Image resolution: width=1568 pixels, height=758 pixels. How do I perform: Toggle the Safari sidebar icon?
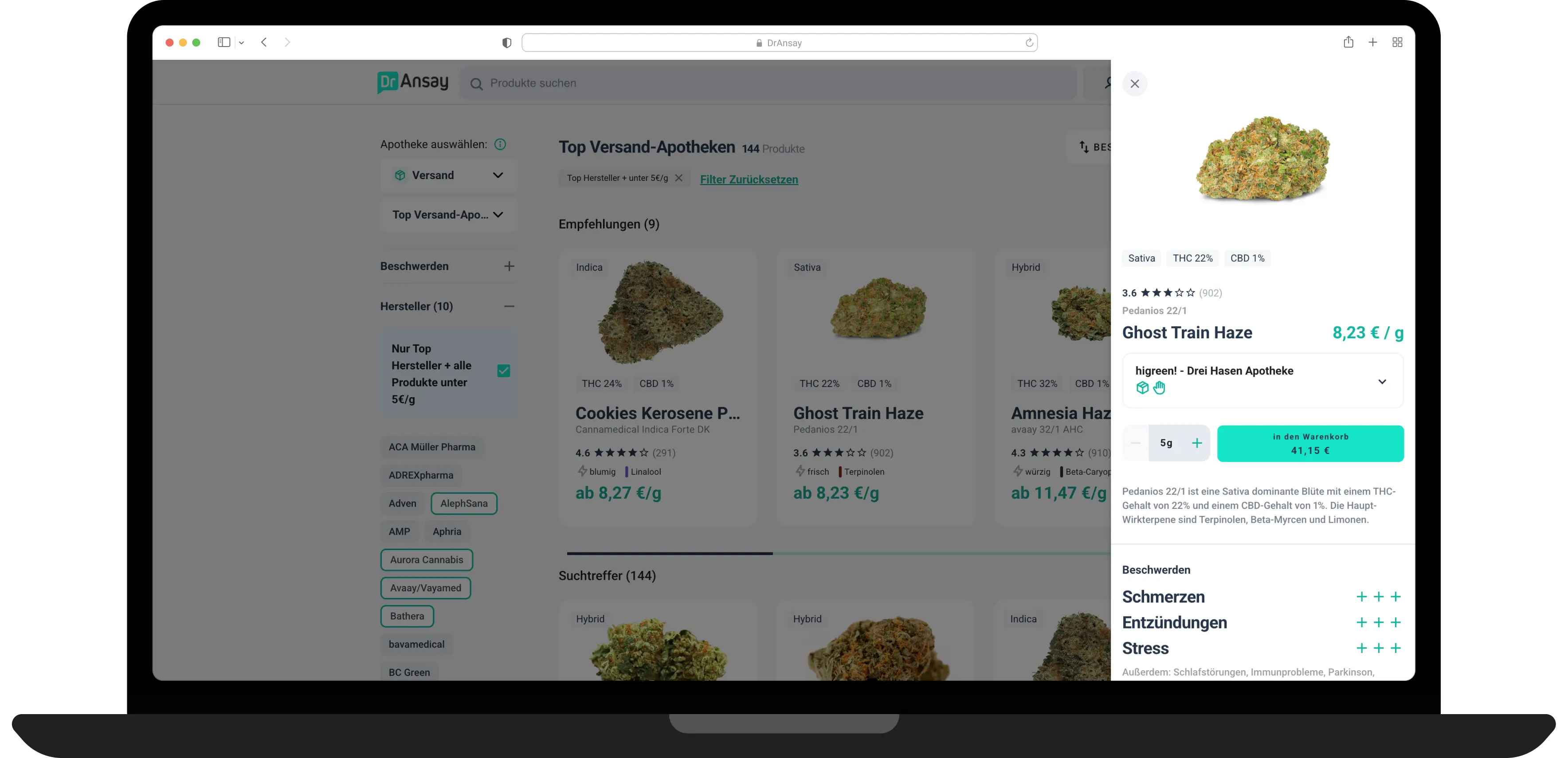(224, 42)
